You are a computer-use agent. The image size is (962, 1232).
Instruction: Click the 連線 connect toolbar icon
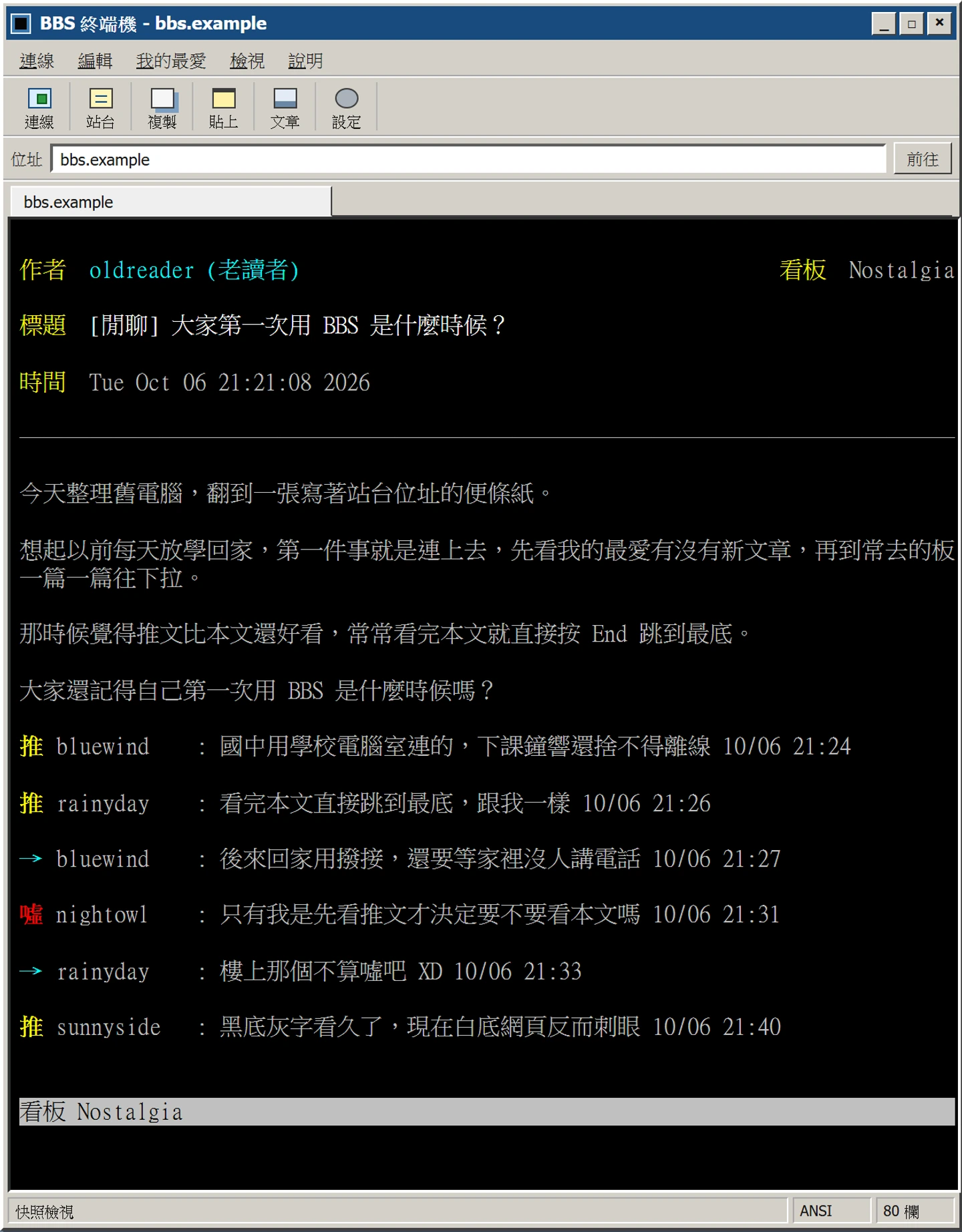39,108
